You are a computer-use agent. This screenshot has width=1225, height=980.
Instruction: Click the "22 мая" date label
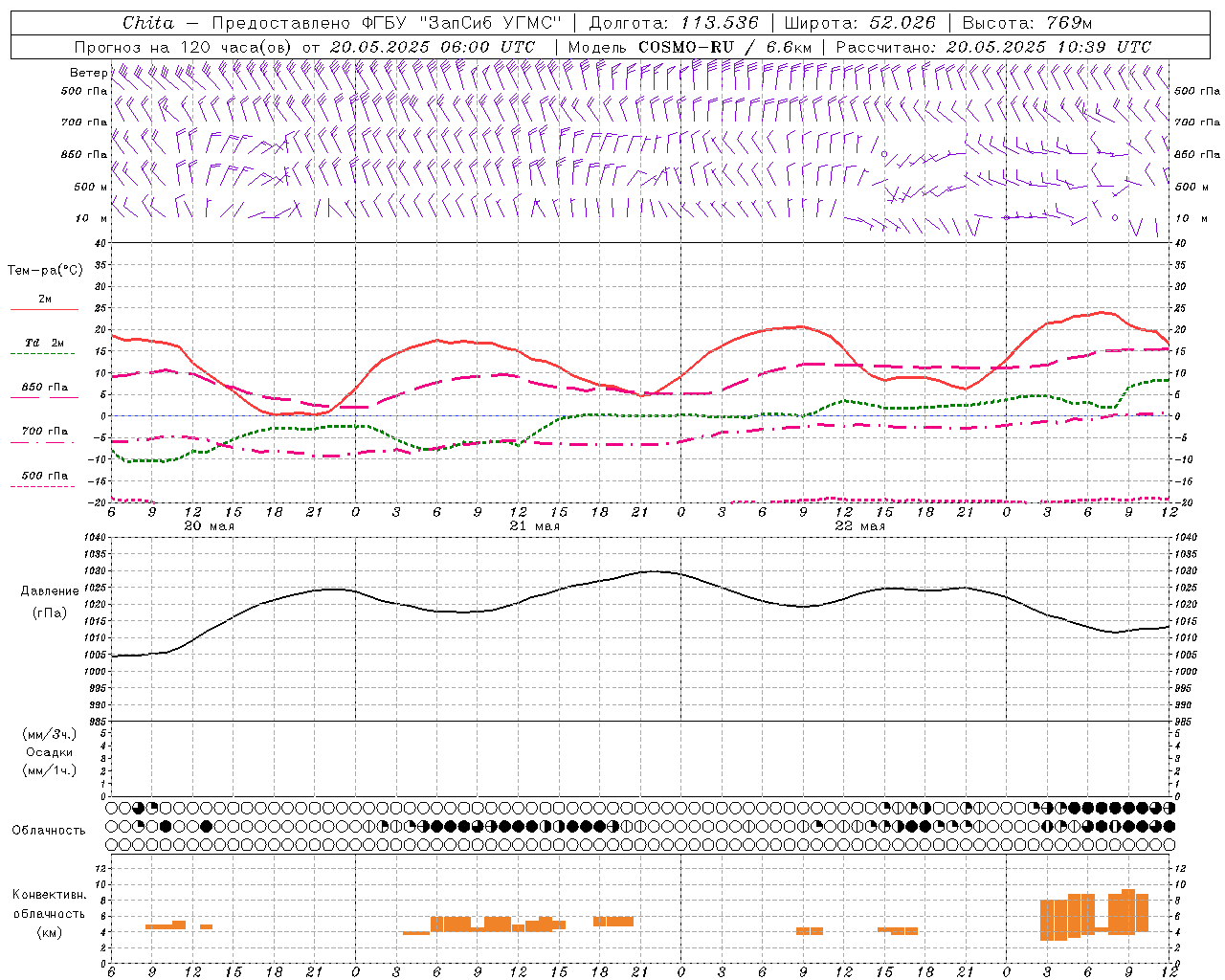point(859,525)
